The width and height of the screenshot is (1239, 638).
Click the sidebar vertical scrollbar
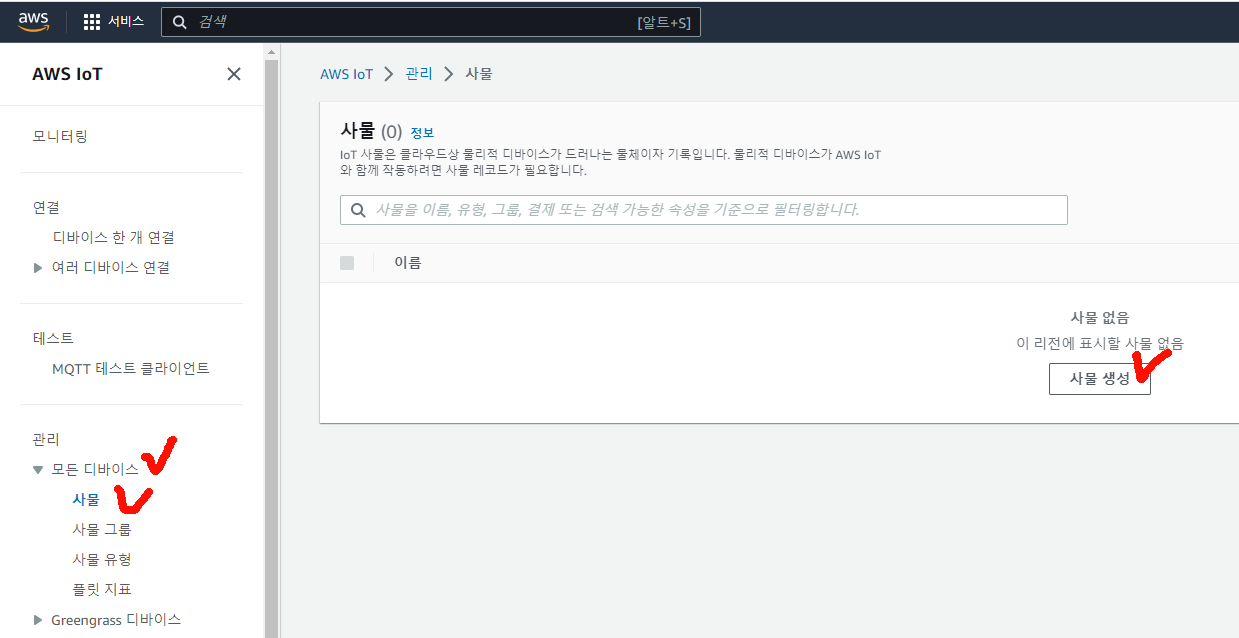(x=271, y=349)
